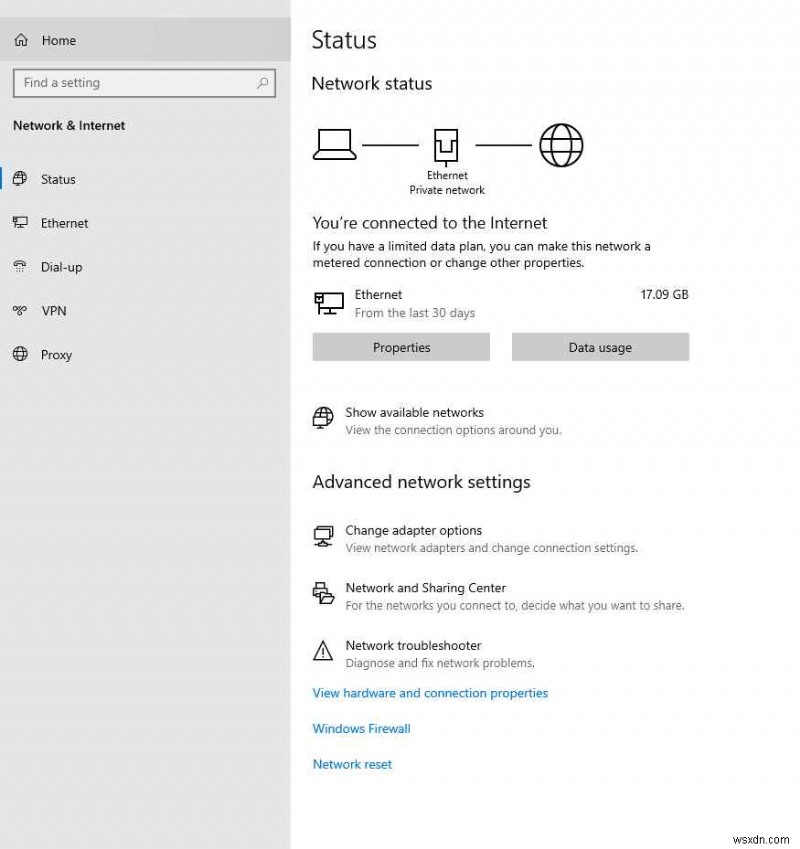
Task: Open Windows Firewall settings
Action: [x=361, y=728]
